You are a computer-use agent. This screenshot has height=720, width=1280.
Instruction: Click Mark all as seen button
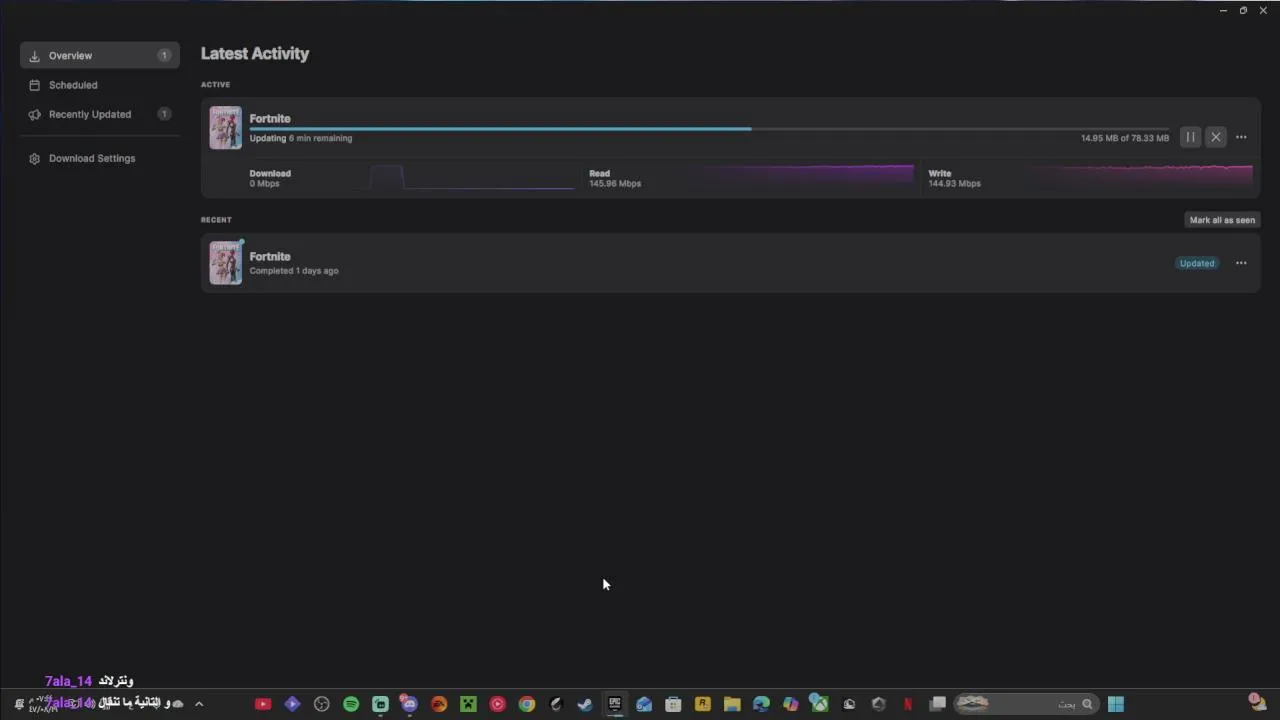(x=1222, y=220)
